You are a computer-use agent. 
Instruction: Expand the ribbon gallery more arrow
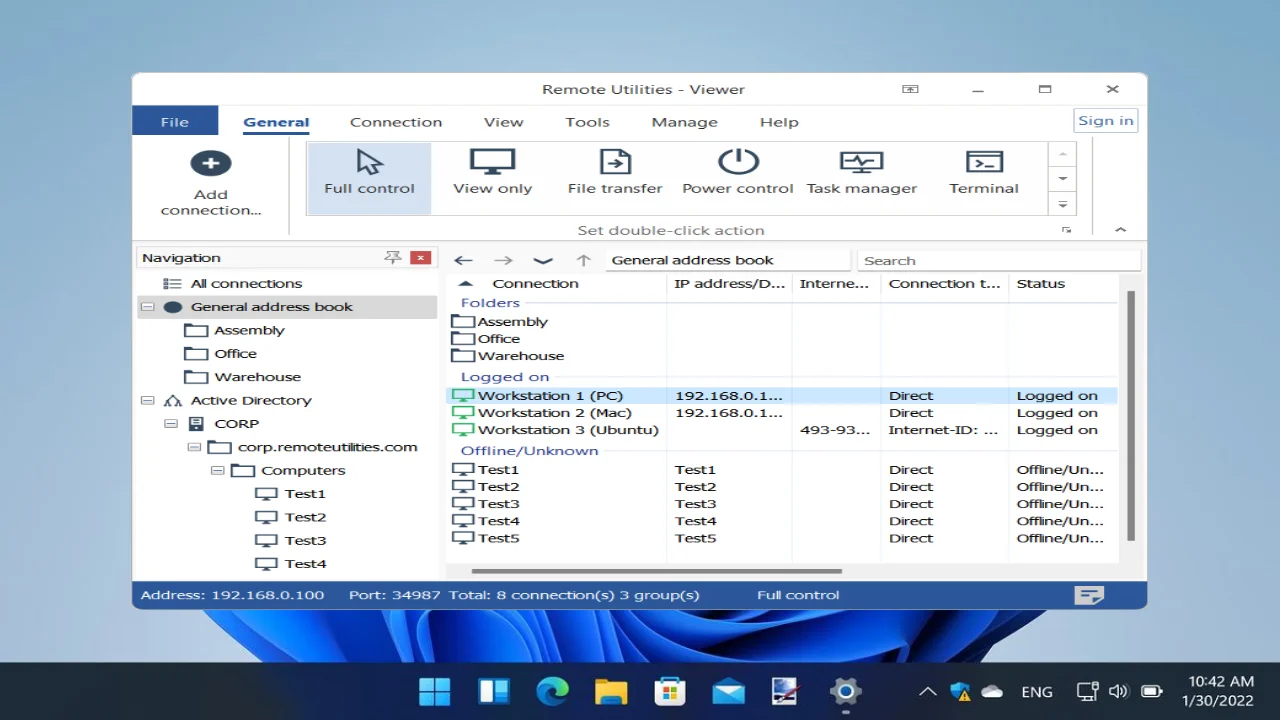[x=1062, y=204]
